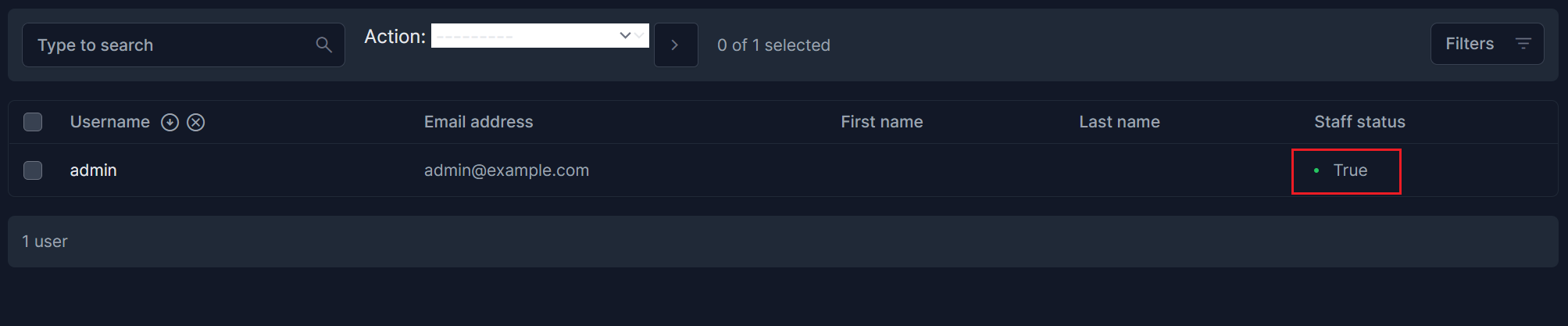
Task: Toggle the select-all users checkbox
Action: pos(33,122)
